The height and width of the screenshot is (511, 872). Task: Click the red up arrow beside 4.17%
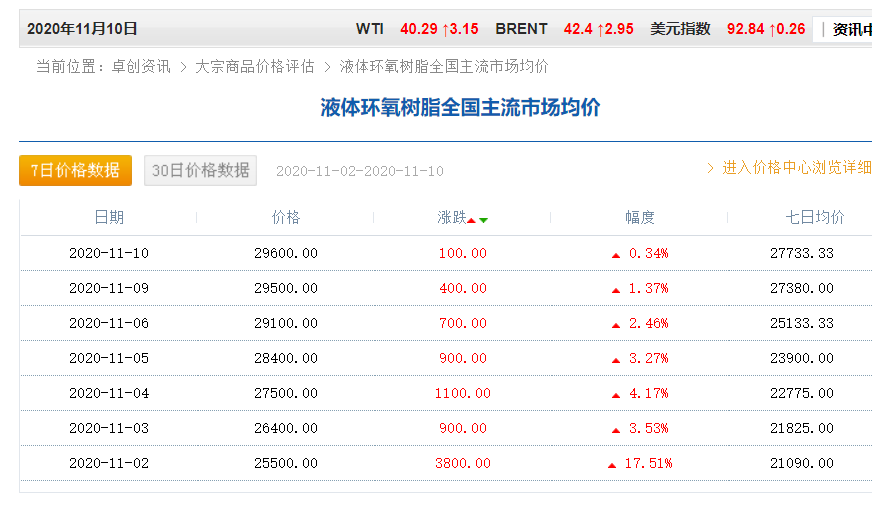616,394
